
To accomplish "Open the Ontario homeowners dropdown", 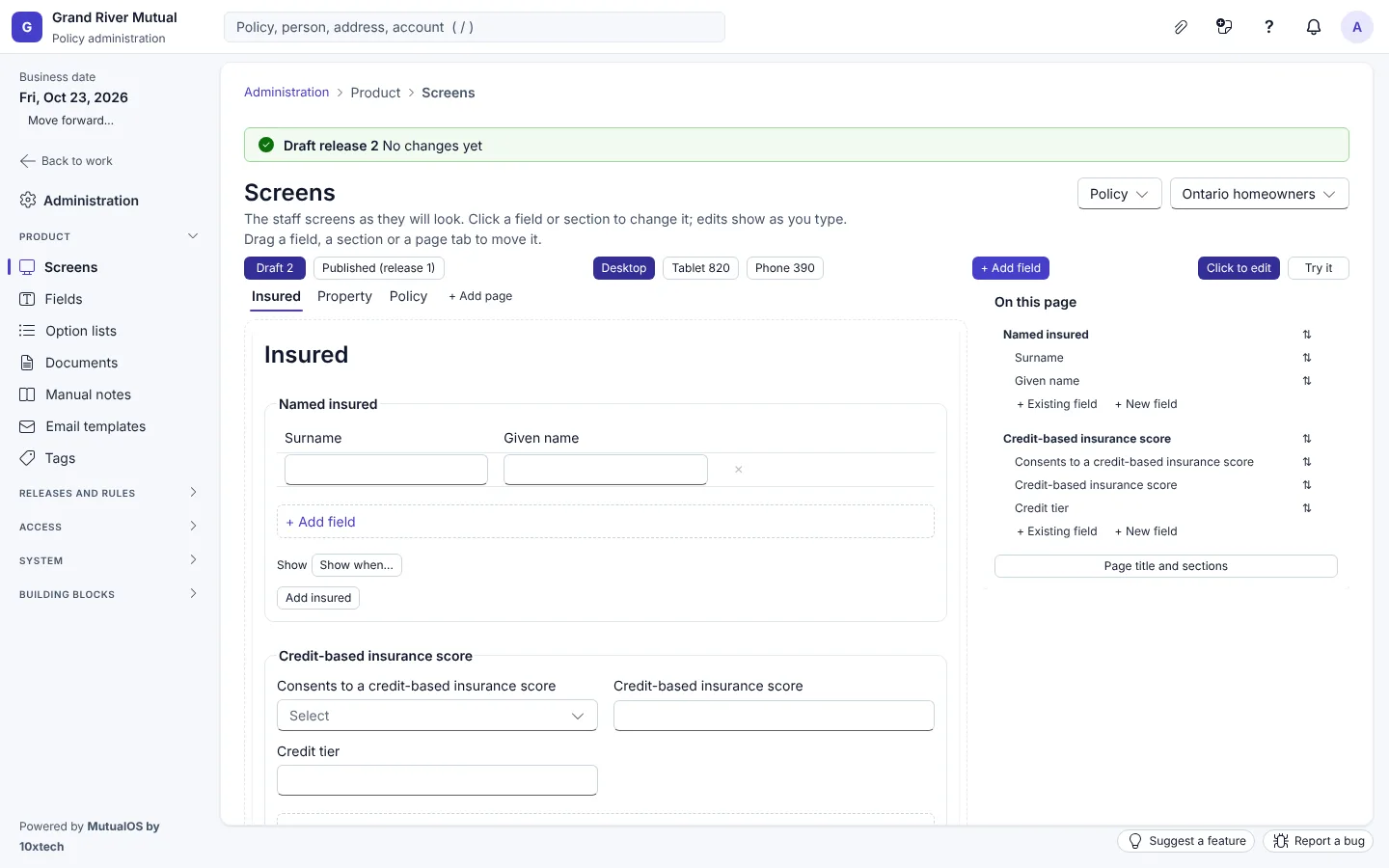I will 1259,194.
